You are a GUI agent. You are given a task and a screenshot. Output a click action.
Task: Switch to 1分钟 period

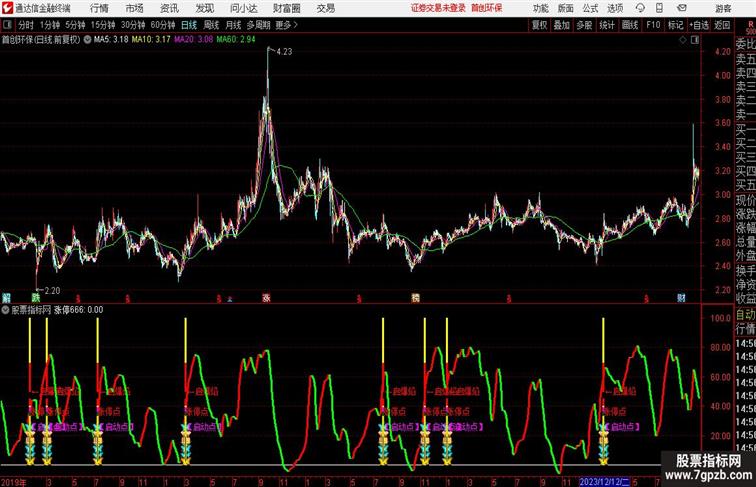pos(50,25)
